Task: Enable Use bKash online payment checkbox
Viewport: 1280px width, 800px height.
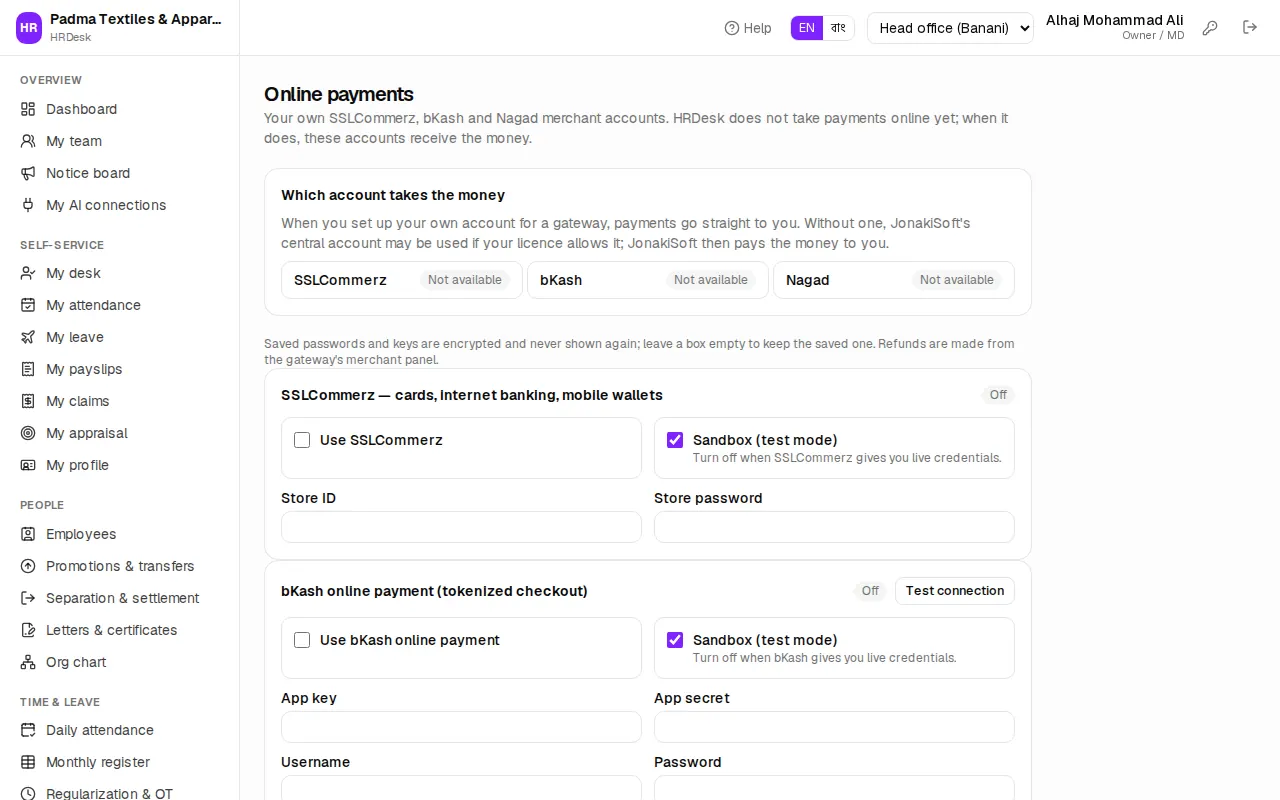Action: [302, 640]
